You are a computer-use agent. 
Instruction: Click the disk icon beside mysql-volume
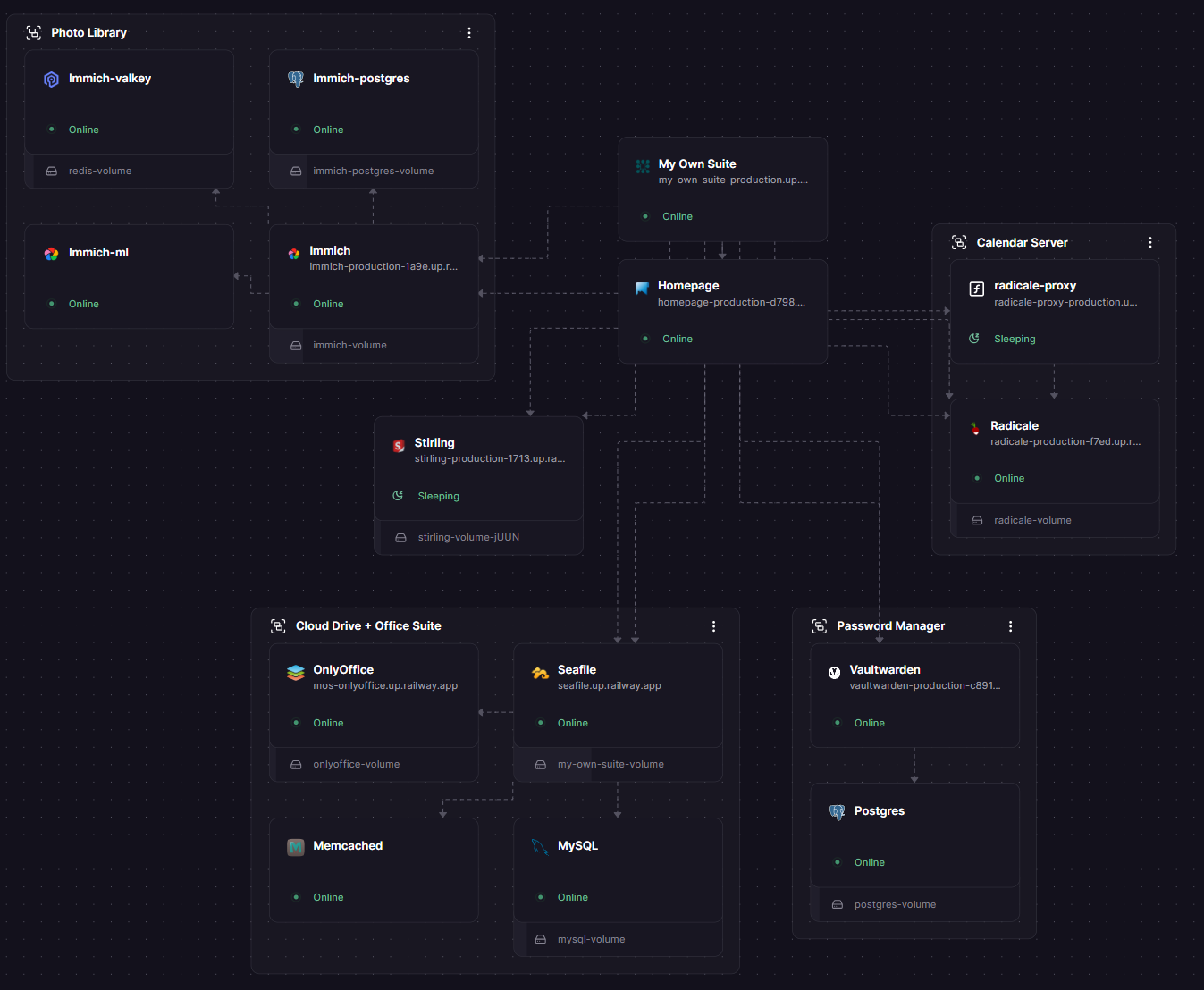(x=540, y=940)
